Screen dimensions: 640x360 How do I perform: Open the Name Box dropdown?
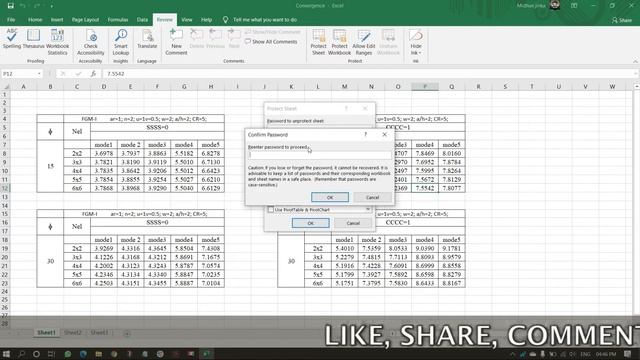click(39, 74)
